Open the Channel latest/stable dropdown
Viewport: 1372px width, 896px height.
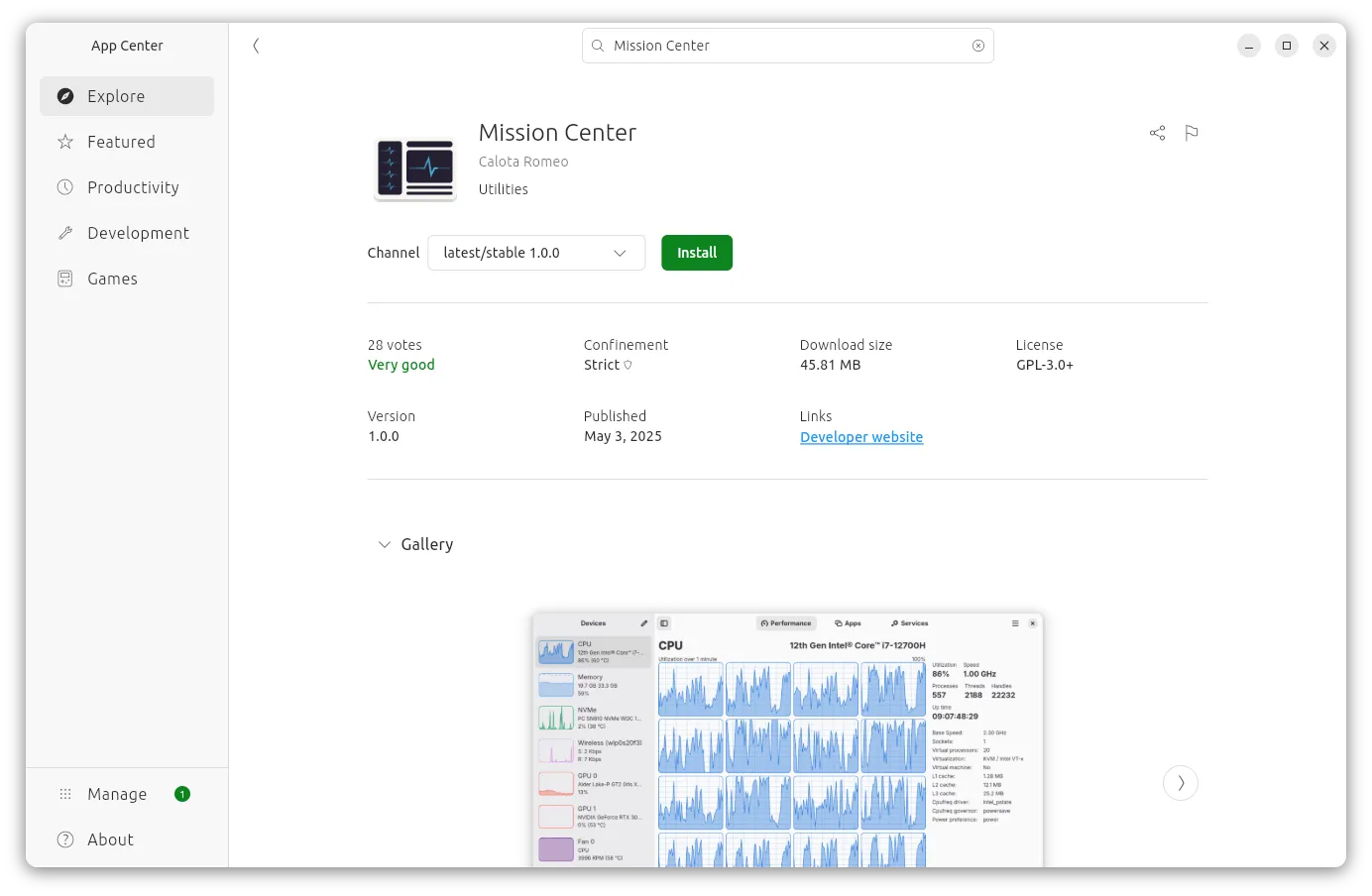click(x=536, y=253)
